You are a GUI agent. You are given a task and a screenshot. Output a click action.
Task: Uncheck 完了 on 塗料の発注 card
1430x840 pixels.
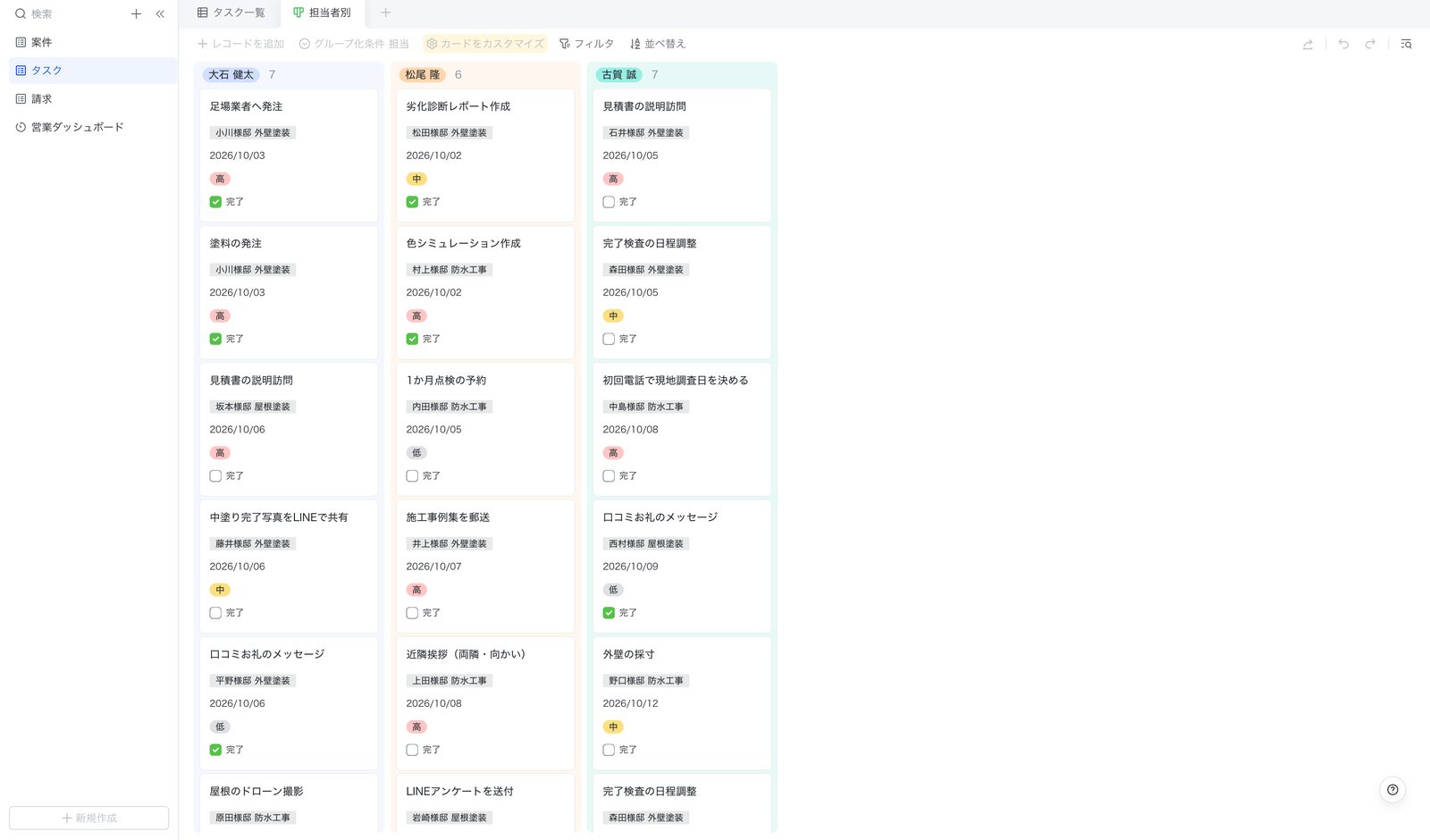215,339
